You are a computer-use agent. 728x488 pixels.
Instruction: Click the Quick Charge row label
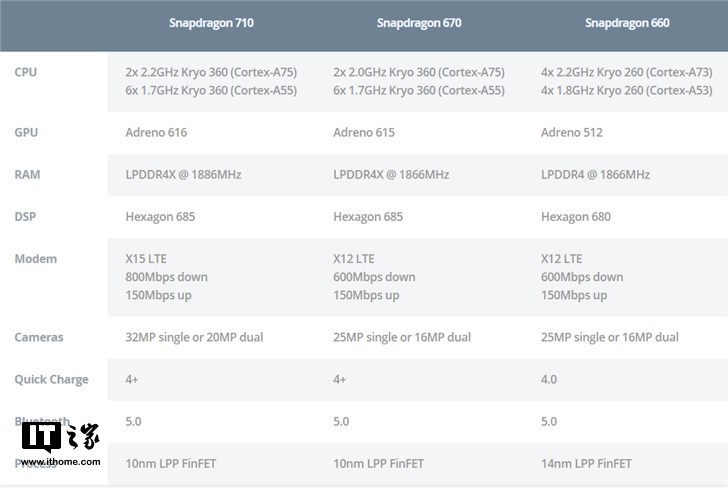point(51,379)
